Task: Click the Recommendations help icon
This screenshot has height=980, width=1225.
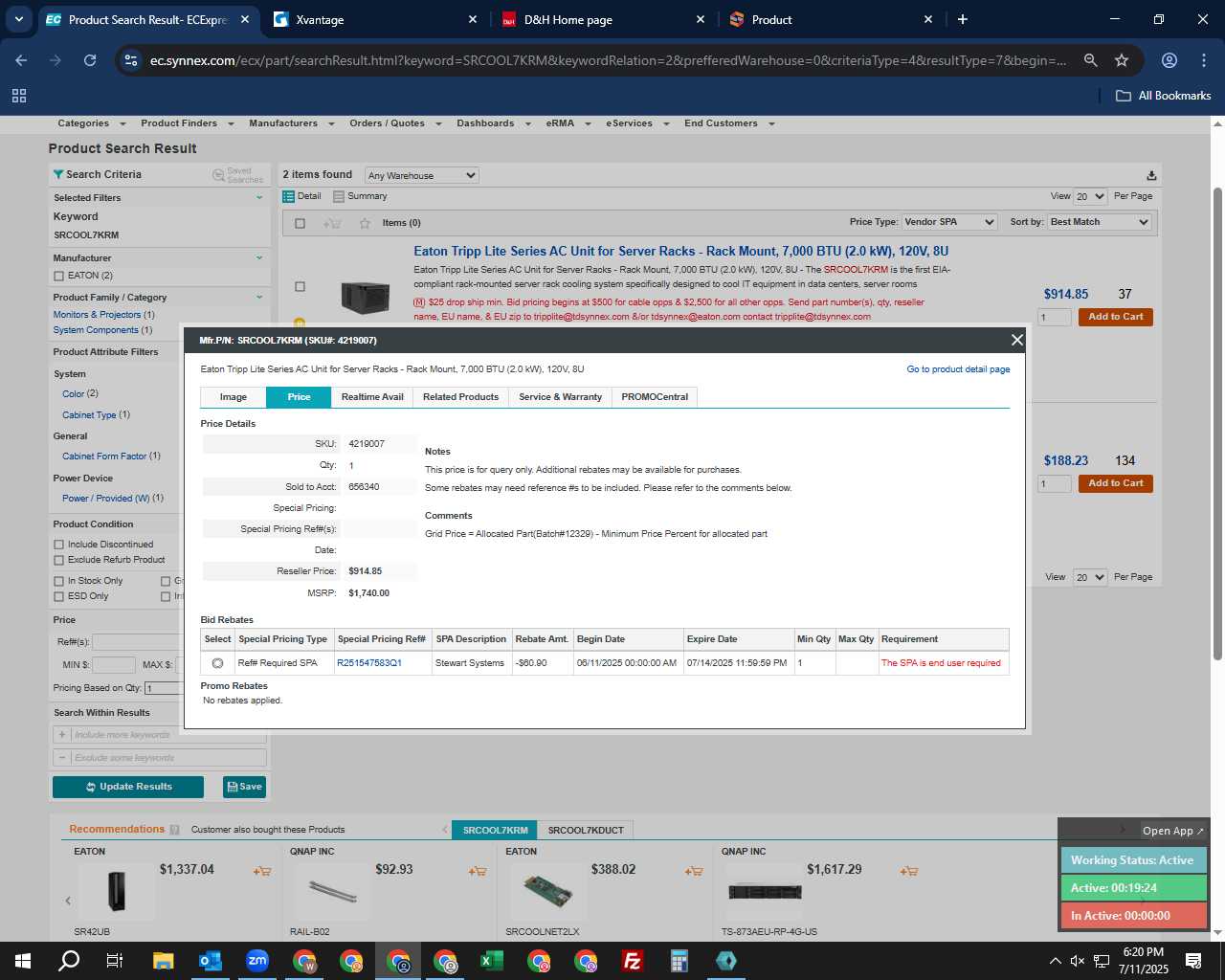Action: pos(174,830)
